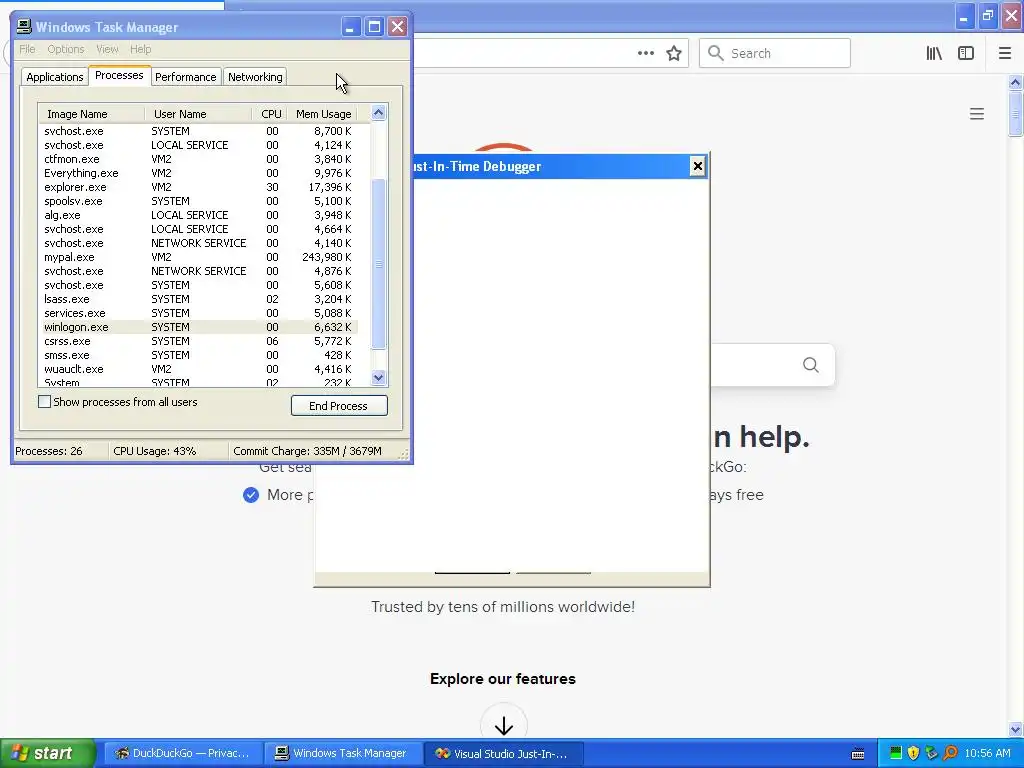Select the Processes tab
Screen dimensions: 1024x768
point(120,76)
